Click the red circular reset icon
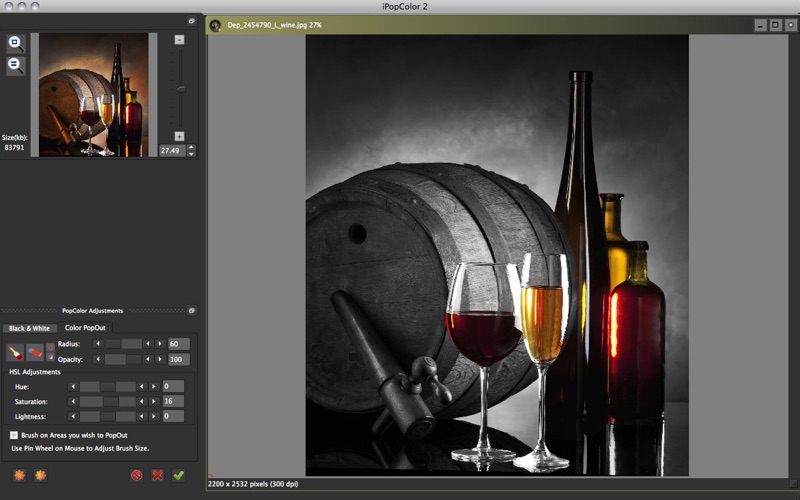The width and height of the screenshot is (800, 500). tap(136, 475)
